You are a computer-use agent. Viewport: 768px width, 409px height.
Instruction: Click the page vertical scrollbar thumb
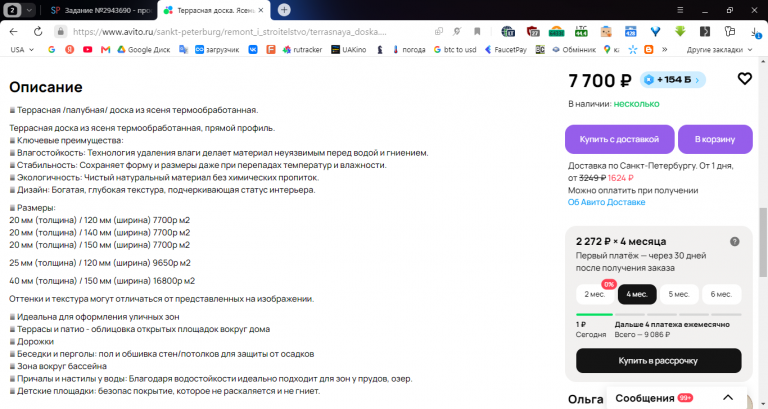click(x=763, y=242)
